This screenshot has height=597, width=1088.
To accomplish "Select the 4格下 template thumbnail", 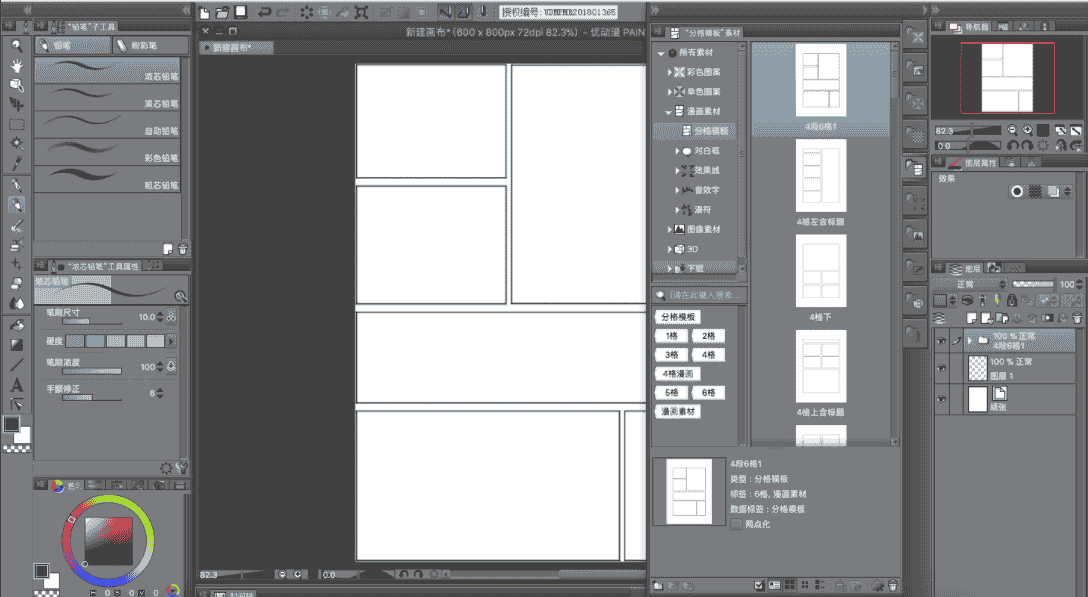I will click(821, 271).
